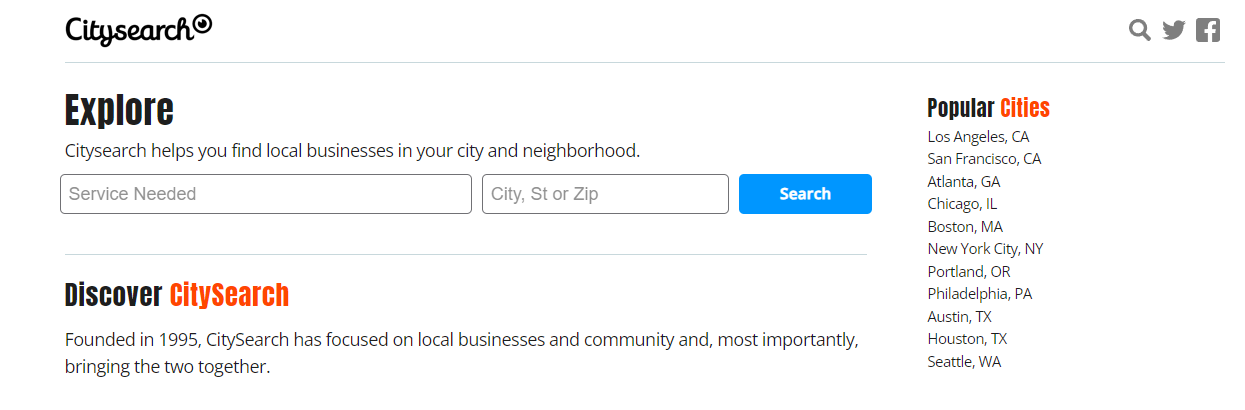
Task: Click the Citysearch logo
Action: point(138,29)
